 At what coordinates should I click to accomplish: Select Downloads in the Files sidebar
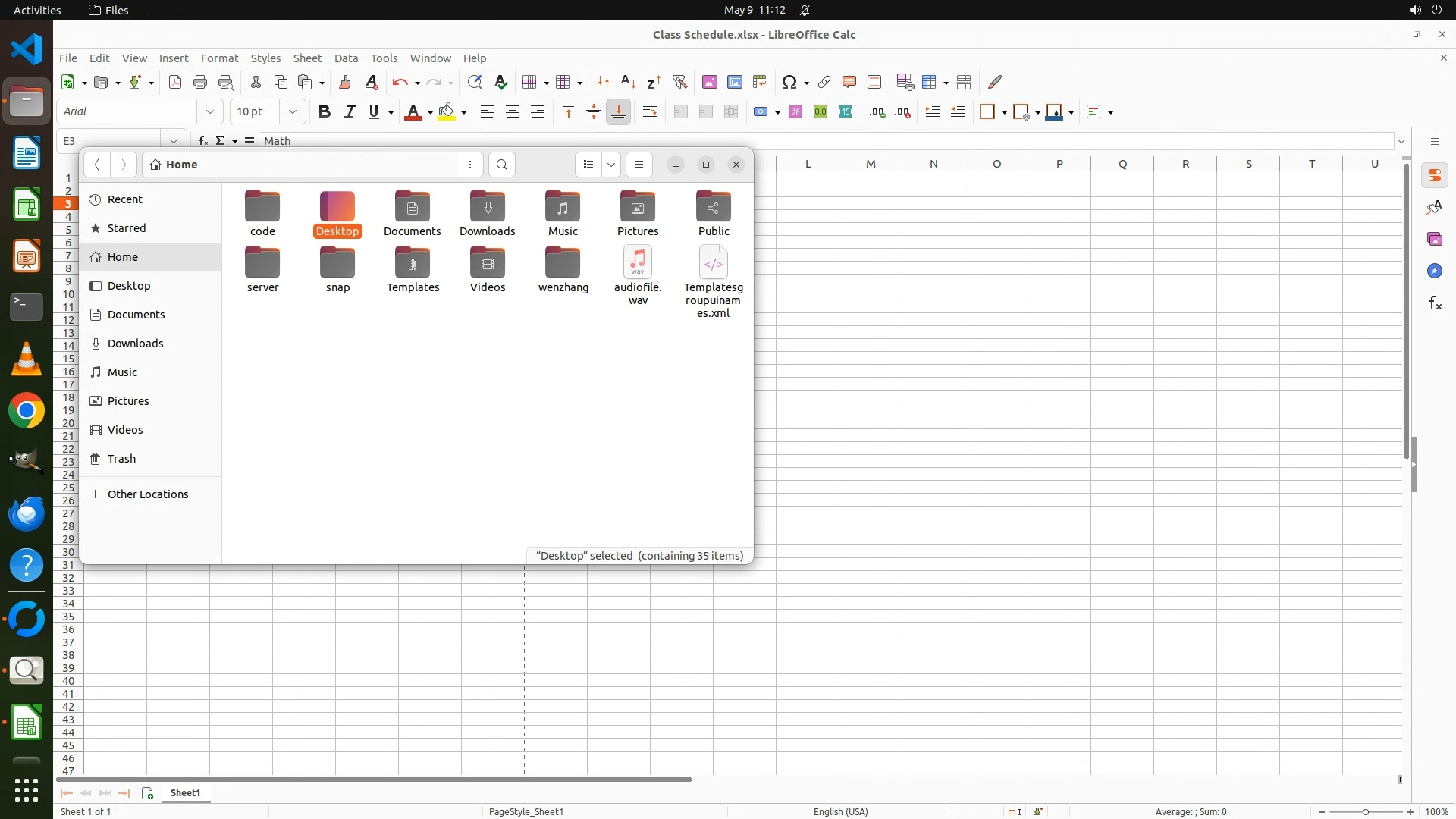point(135,344)
